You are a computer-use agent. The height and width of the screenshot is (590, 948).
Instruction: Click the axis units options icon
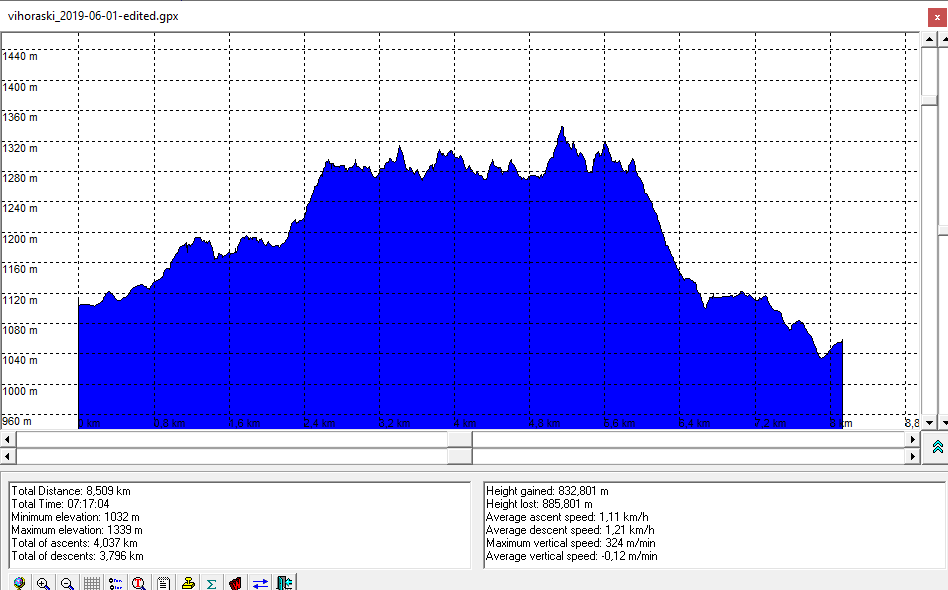115,583
